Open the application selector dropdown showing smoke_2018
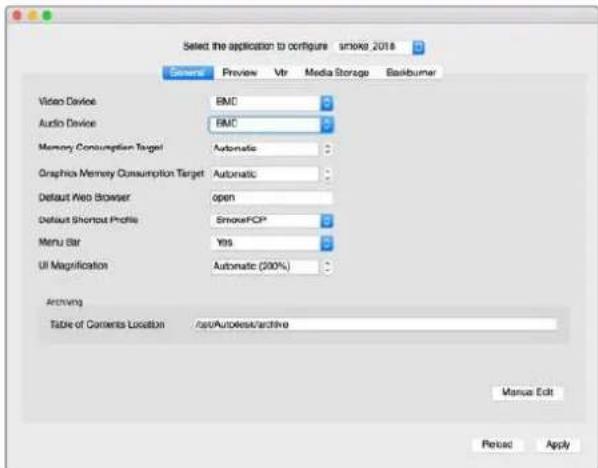This screenshot has height=468, width=598. click(380, 47)
